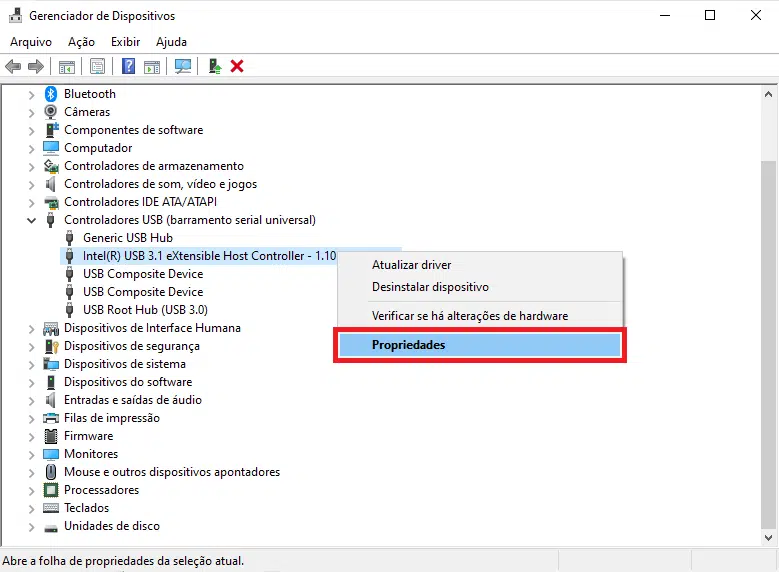
Task: Click the Controladores de armazenamento icon
Action: coord(51,166)
